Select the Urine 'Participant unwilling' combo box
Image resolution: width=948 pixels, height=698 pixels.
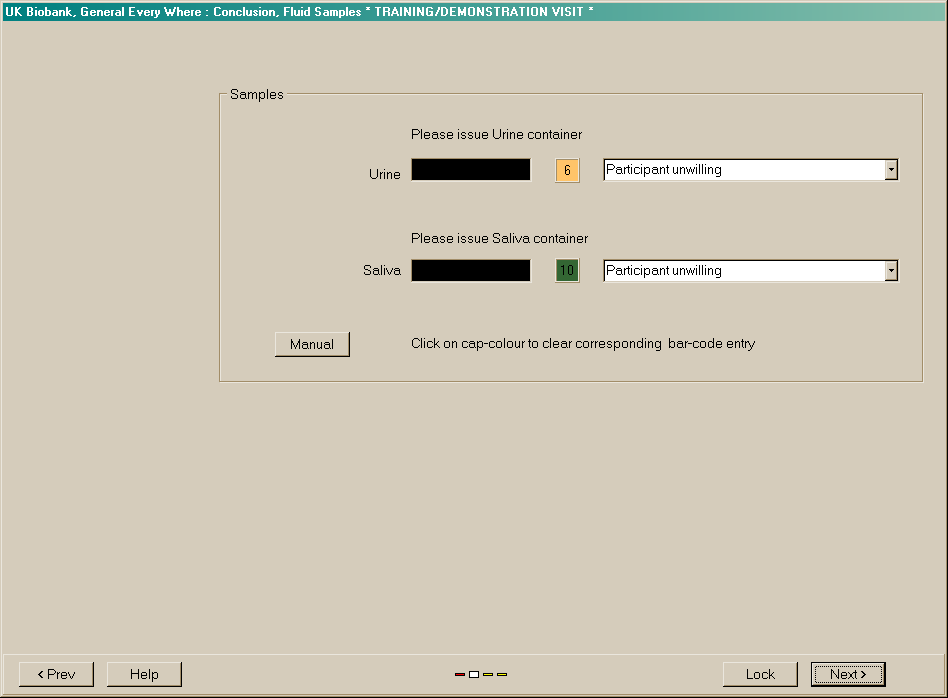(743, 170)
